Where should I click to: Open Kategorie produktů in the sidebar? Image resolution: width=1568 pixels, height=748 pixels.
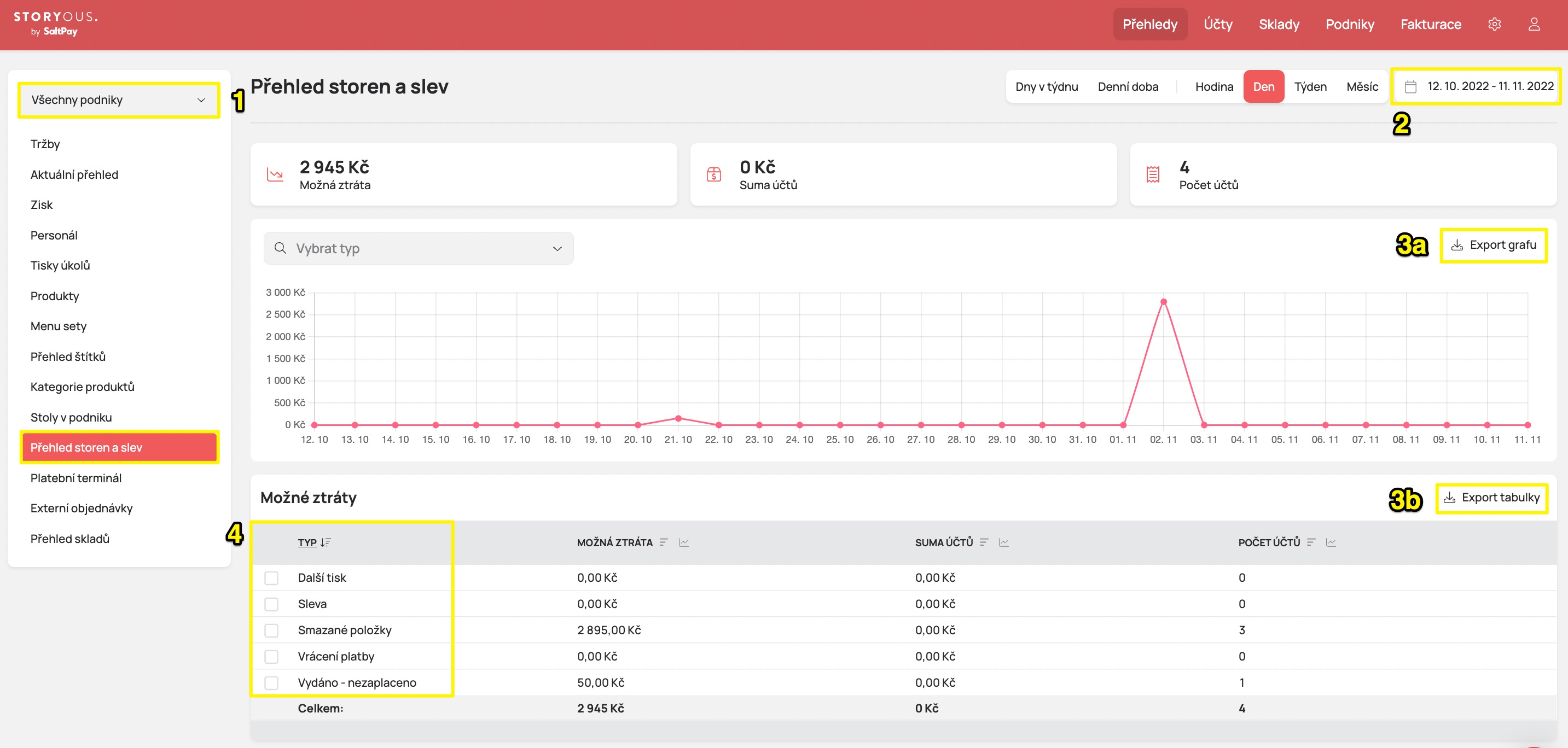[x=82, y=387]
